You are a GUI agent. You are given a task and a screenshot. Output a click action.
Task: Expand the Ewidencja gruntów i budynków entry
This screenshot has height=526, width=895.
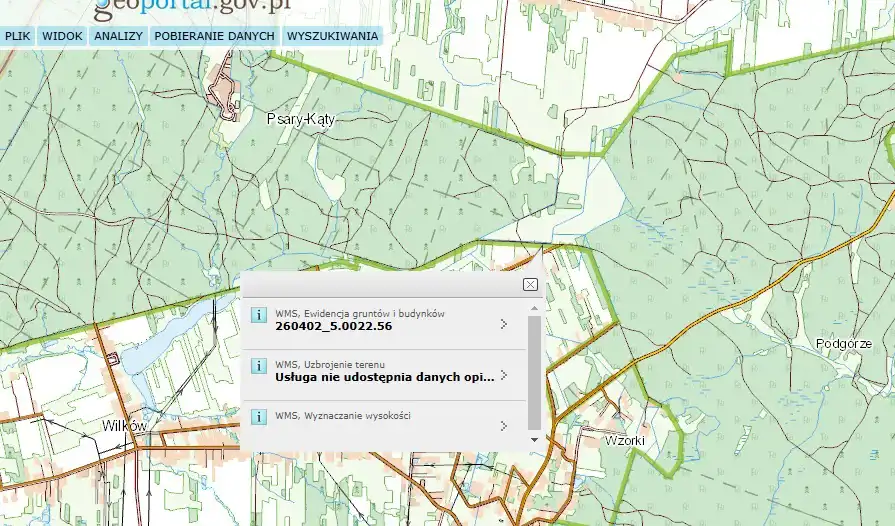(504, 324)
